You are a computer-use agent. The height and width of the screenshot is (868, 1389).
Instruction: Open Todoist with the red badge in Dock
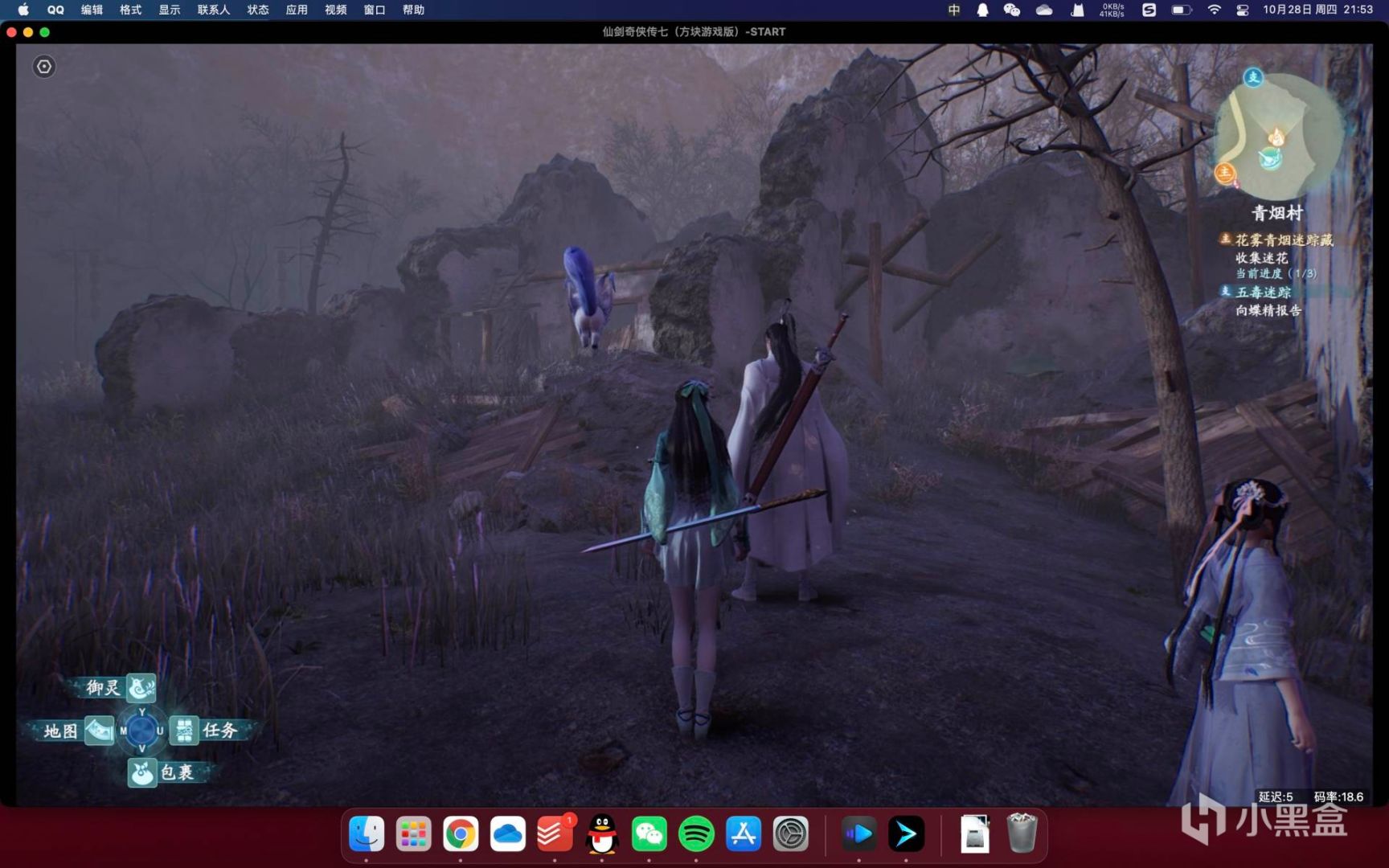coord(555,834)
